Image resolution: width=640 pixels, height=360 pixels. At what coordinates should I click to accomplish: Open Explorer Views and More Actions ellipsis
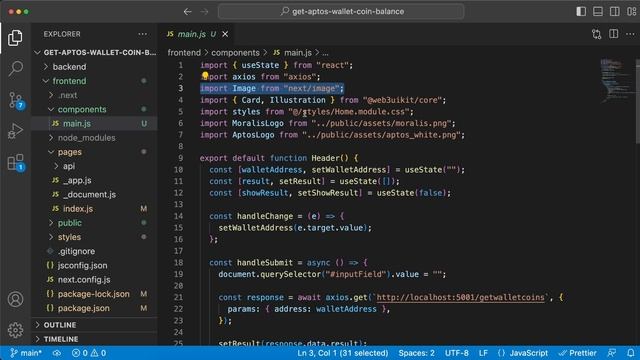point(142,34)
